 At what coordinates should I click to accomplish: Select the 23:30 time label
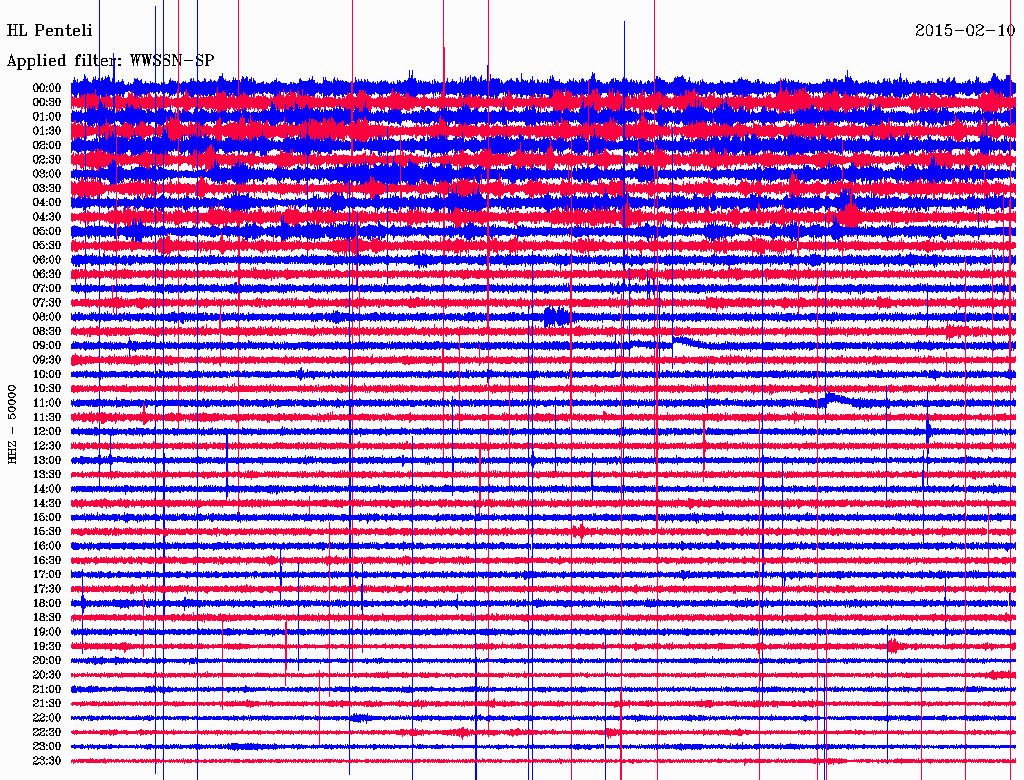click(x=47, y=761)
